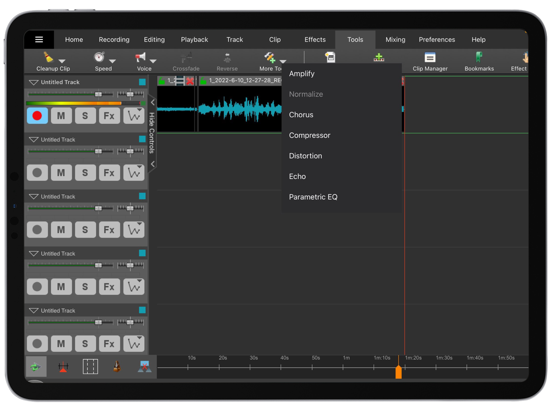Open Fx for the fourth track
The image size is (552, 414).
109,287
